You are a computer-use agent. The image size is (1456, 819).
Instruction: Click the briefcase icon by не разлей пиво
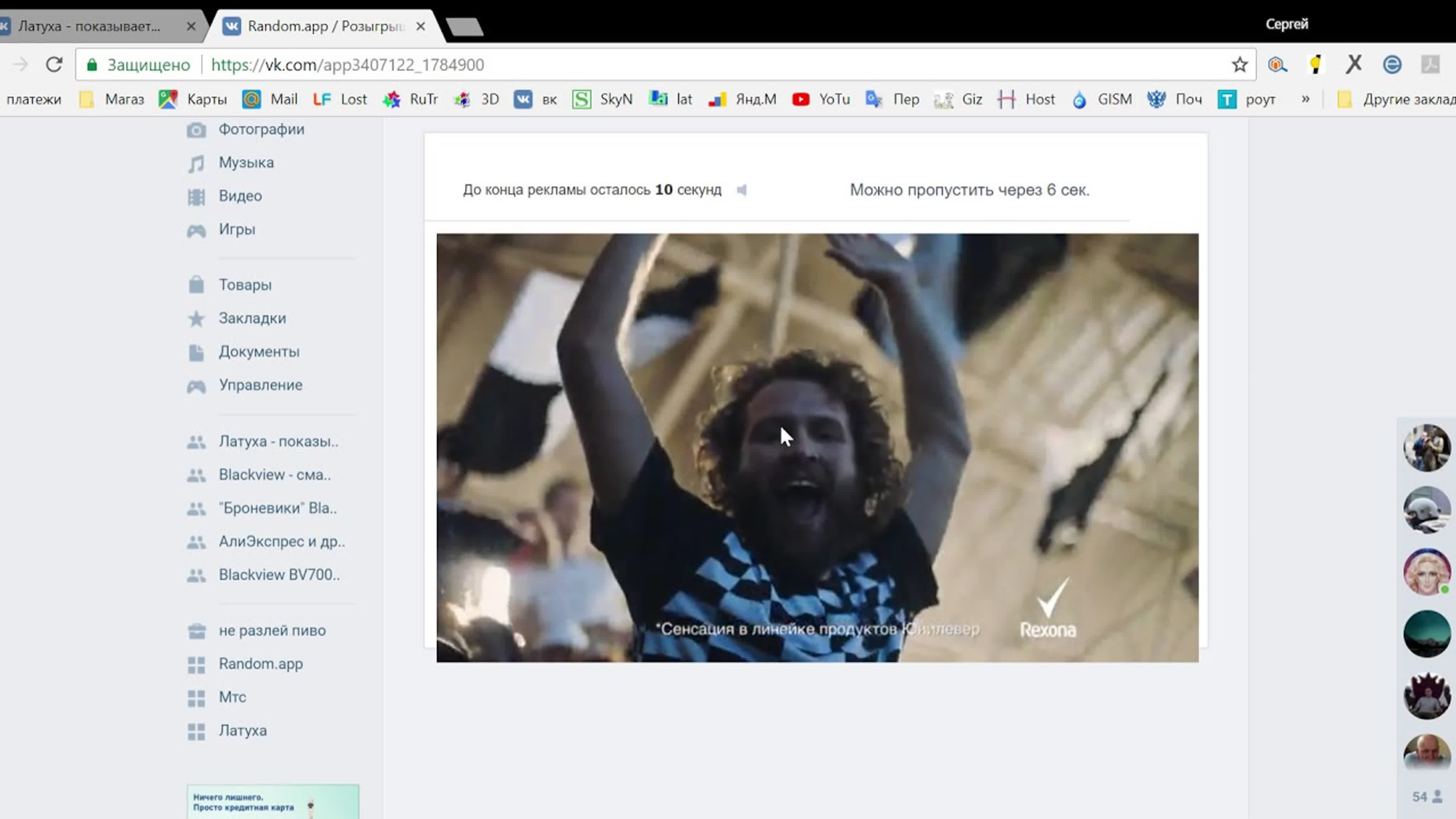pyautogui.click(x=196, y=631)
